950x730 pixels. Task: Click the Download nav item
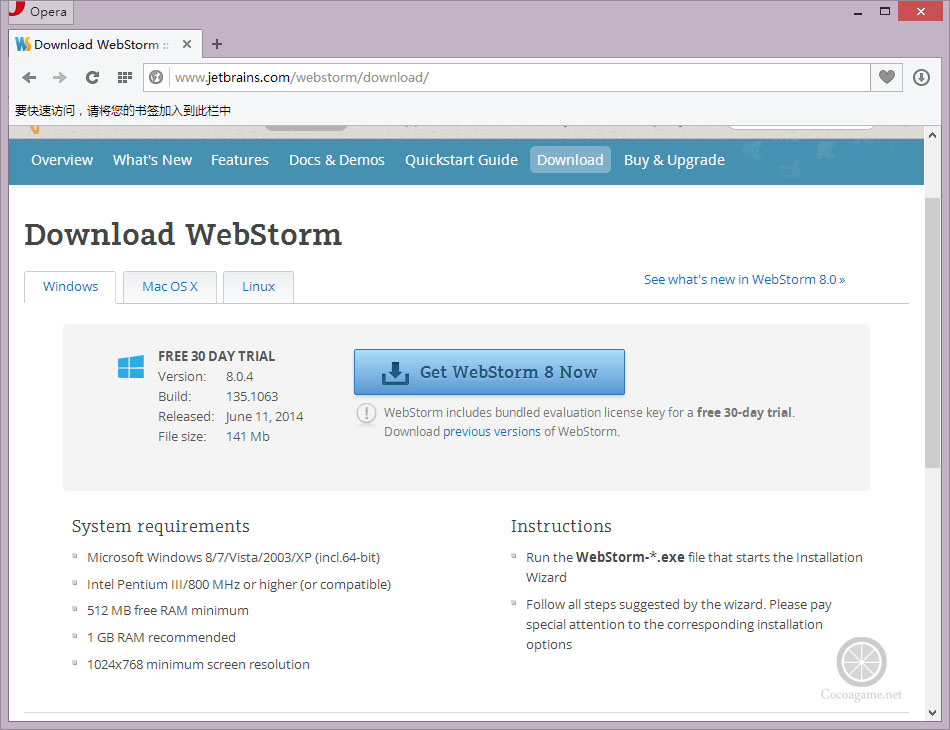[570, 160]
